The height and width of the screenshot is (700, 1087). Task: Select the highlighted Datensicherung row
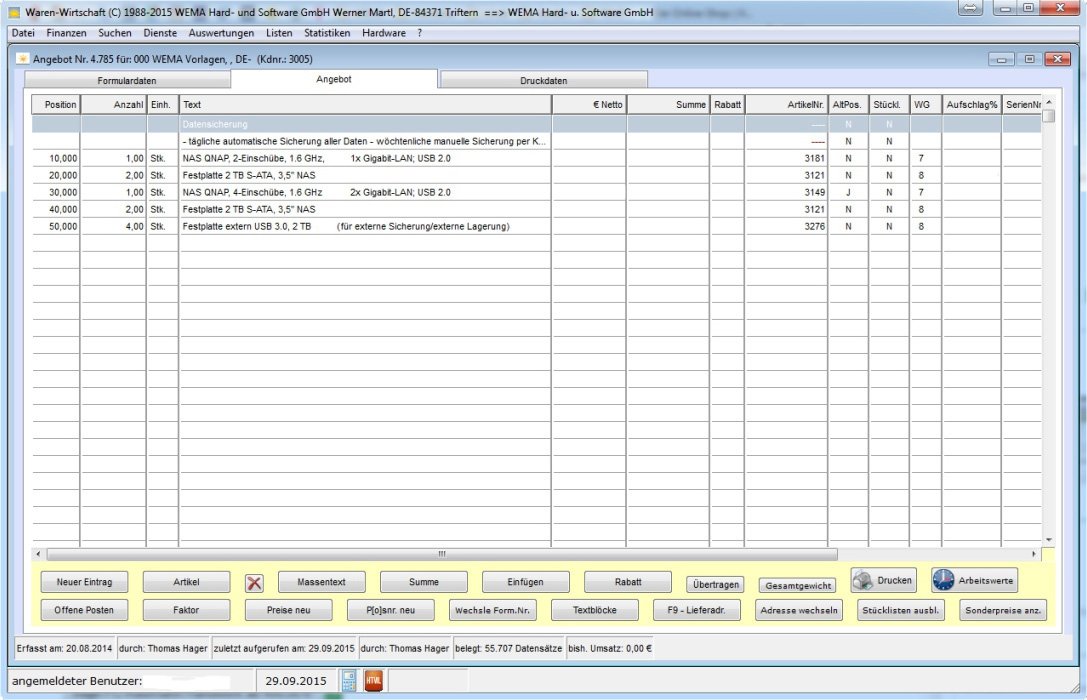pyautogui.click(x=537, y=124)
